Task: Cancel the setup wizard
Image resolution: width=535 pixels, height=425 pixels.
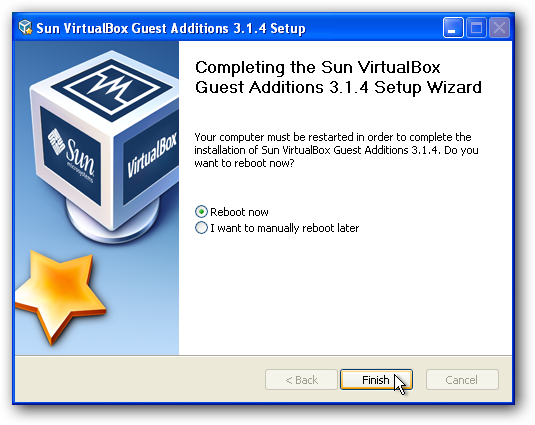Action: pos(462,380)
